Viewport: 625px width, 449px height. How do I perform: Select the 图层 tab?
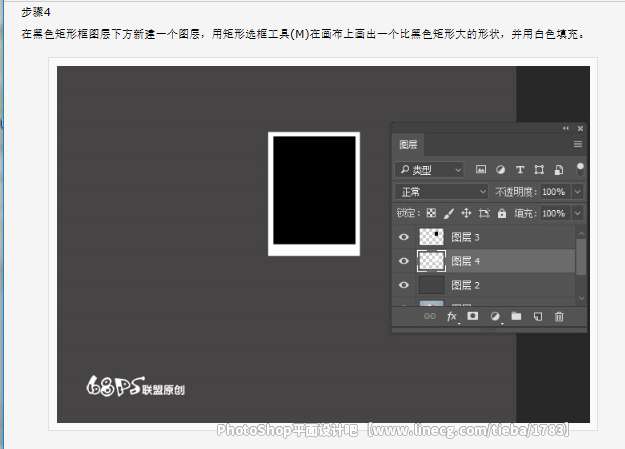(408, 144)
